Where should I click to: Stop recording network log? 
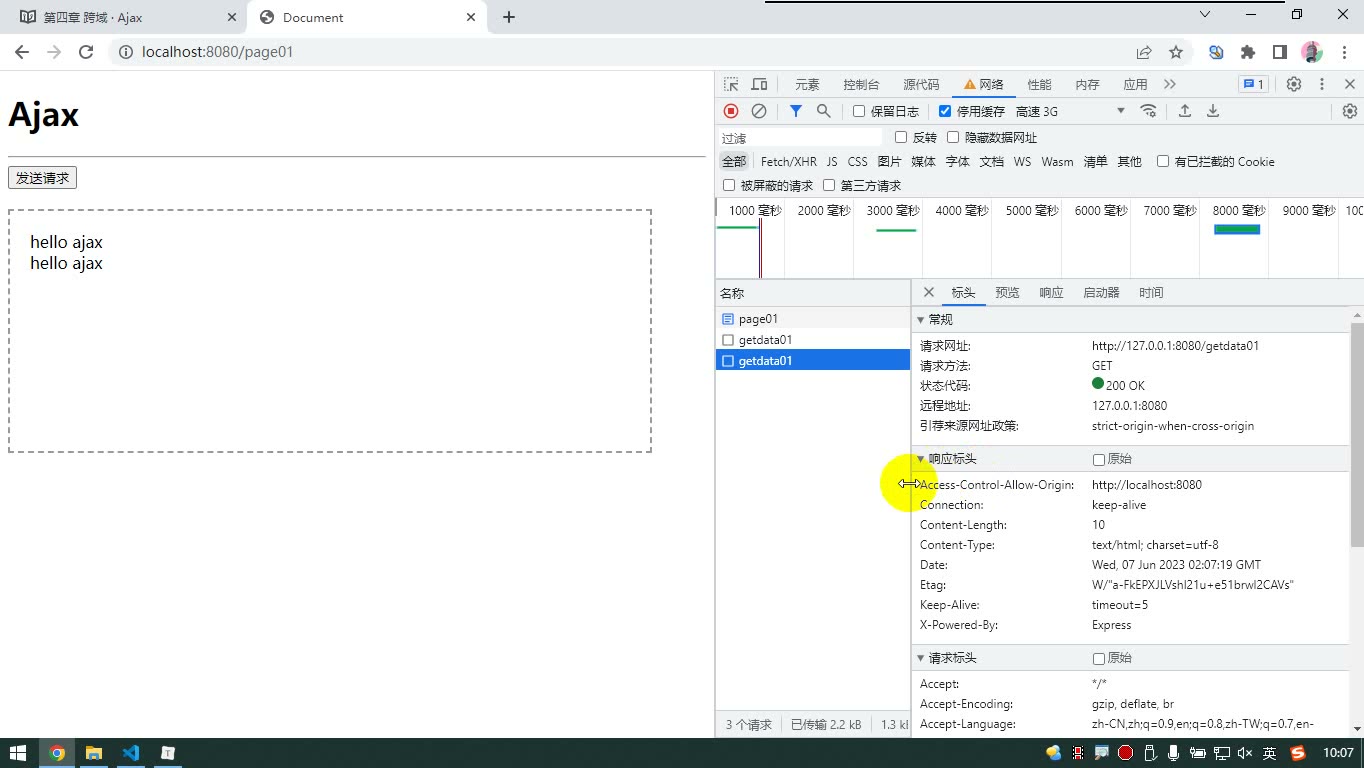pos(731,111)
